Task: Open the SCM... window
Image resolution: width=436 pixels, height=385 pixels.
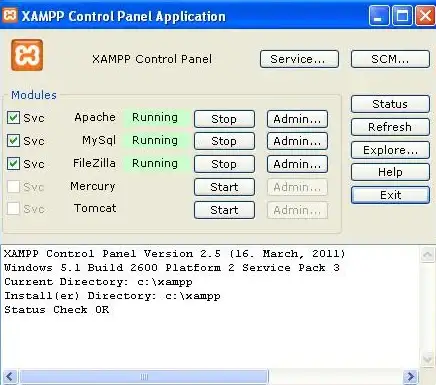Action: coord(390,59)
